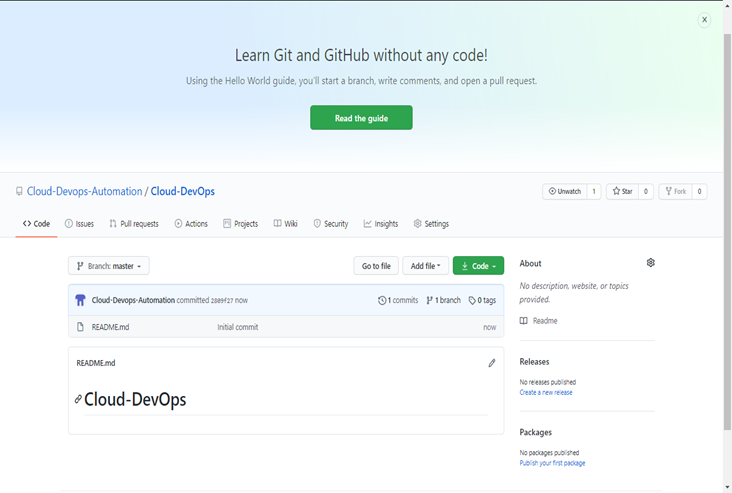Click the file icon next to README.md
The height and width of the screenshot is (493, 732).
[x=80, y=327]
